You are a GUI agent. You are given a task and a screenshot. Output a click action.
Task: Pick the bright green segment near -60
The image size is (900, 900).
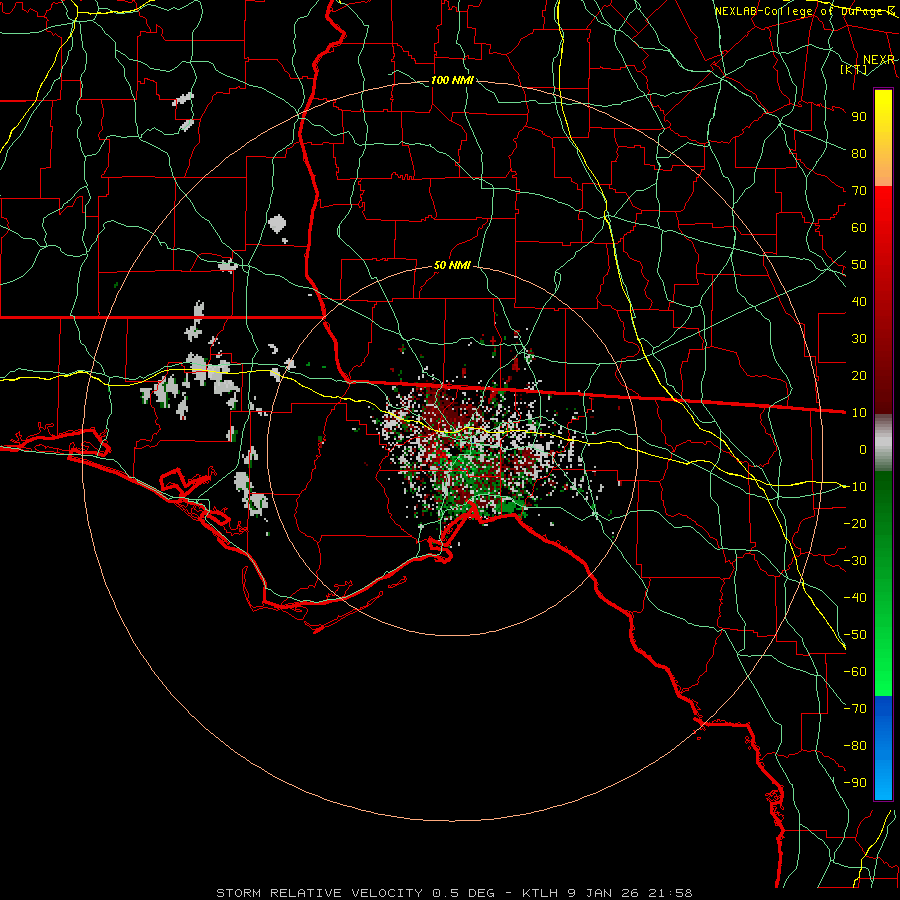[x=883, y=674]
